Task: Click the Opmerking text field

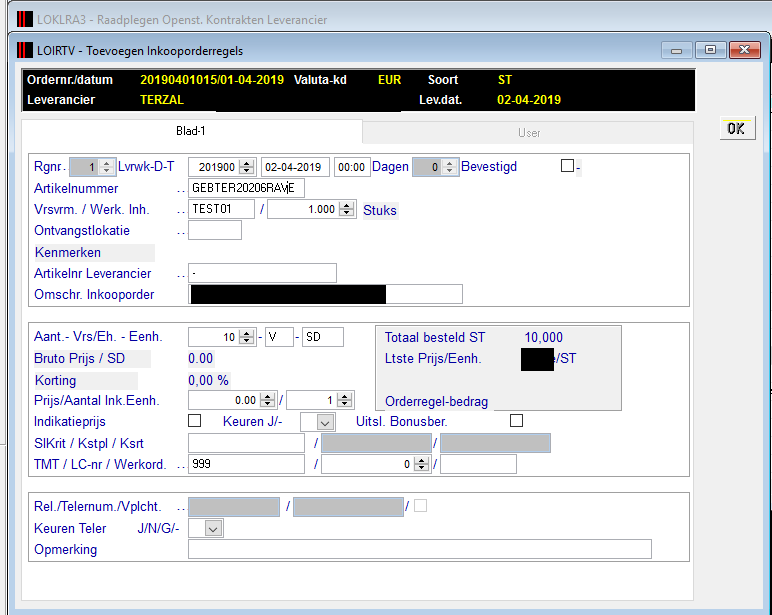Action: pyautogui.click(x=419, y=549)
